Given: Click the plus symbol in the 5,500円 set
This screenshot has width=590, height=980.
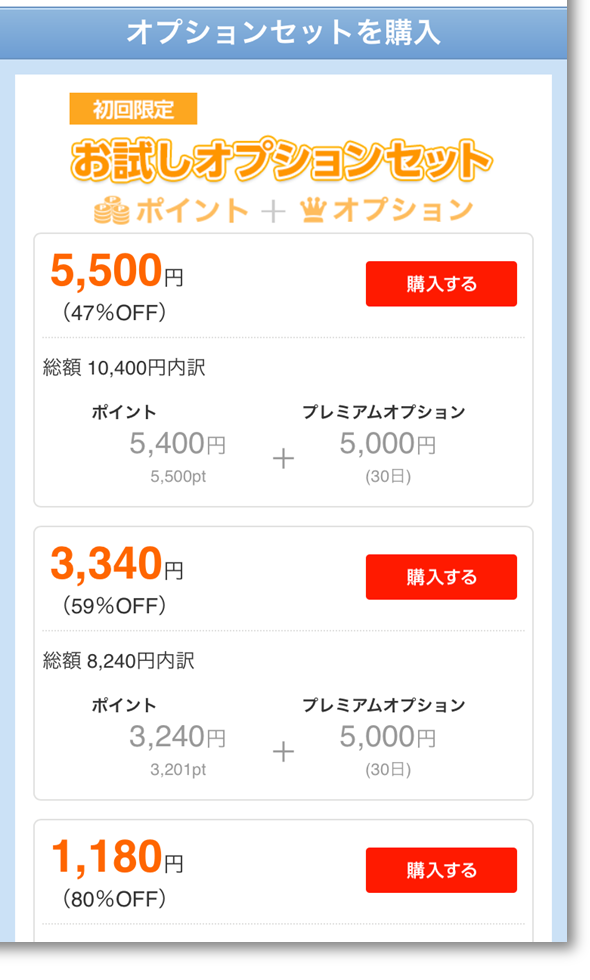Looking at the screenshot, I should 283,458.
